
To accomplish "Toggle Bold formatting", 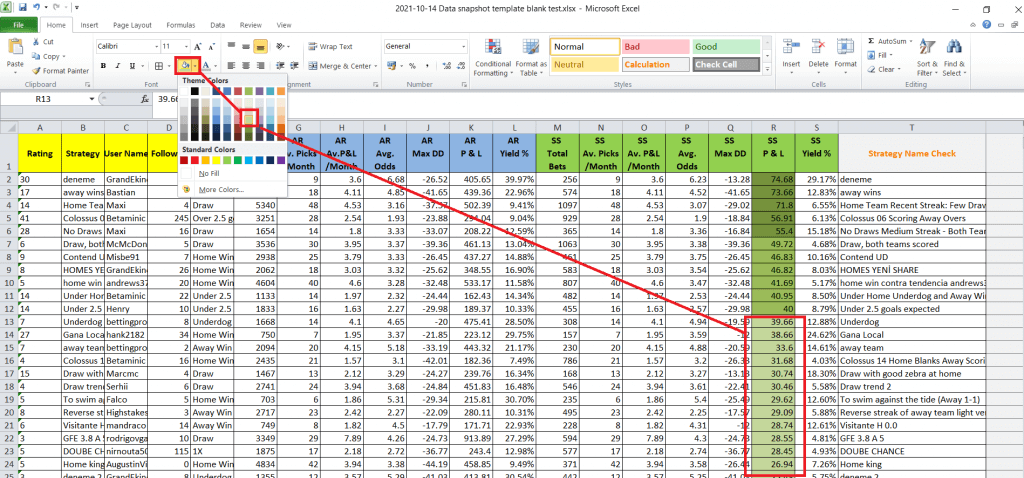I will tap(102, 66).
